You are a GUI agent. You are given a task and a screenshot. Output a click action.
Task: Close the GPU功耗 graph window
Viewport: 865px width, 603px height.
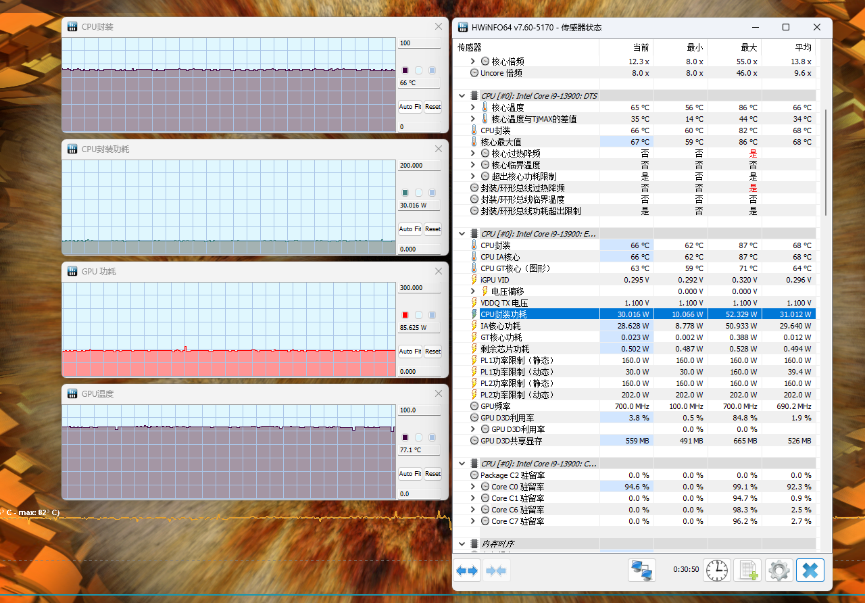pyautogui.click(x=437, y=271)
